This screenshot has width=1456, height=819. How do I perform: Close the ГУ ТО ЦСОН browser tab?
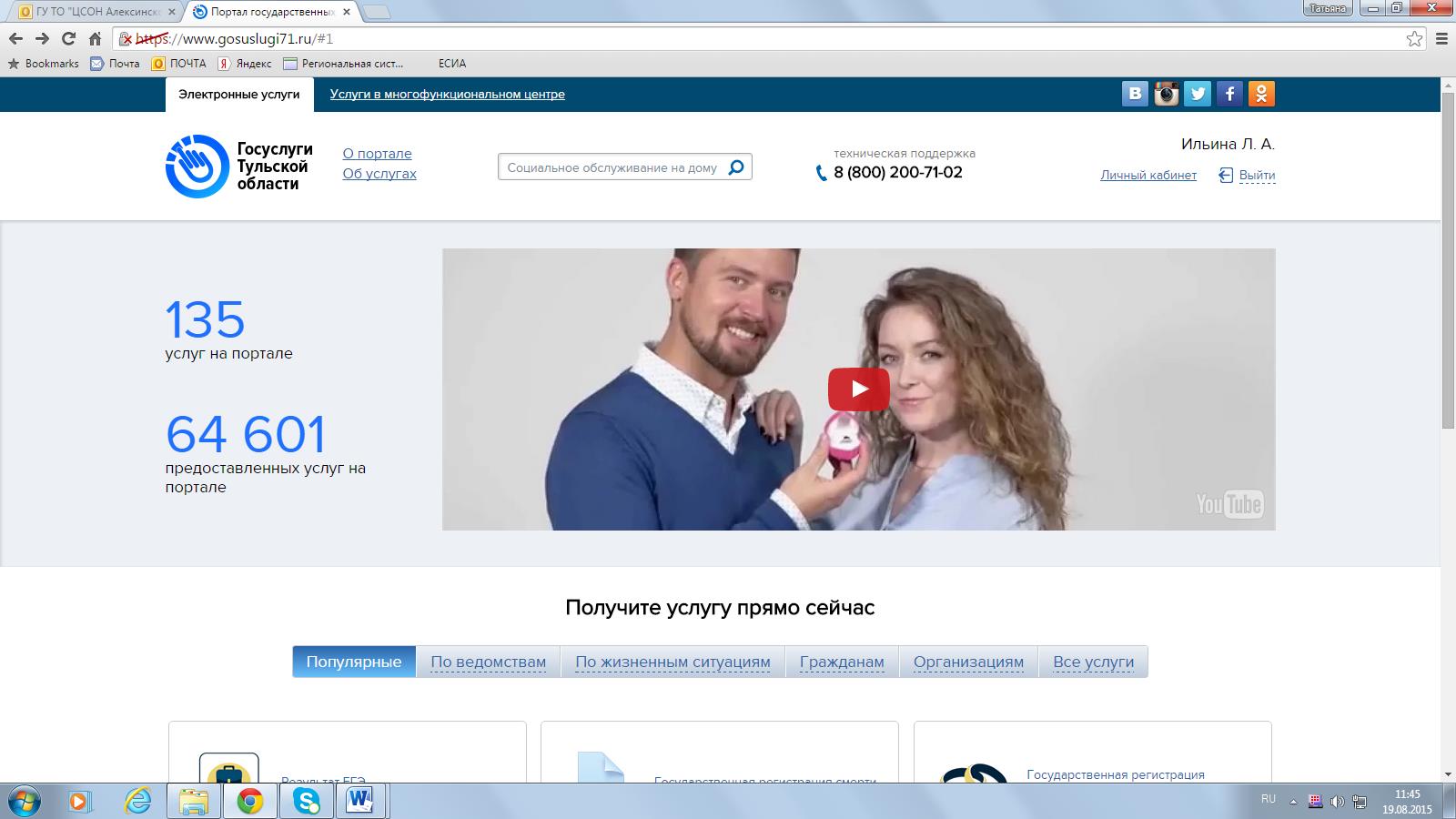(x=172, y=12)
